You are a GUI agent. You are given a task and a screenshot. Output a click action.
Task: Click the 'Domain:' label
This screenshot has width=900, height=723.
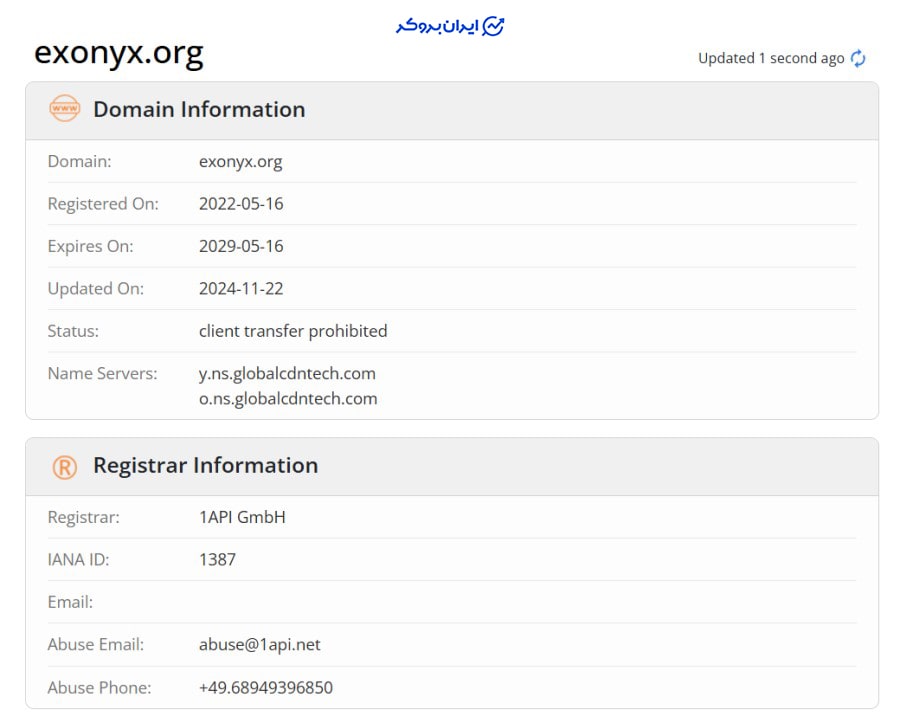coord(79,161)
